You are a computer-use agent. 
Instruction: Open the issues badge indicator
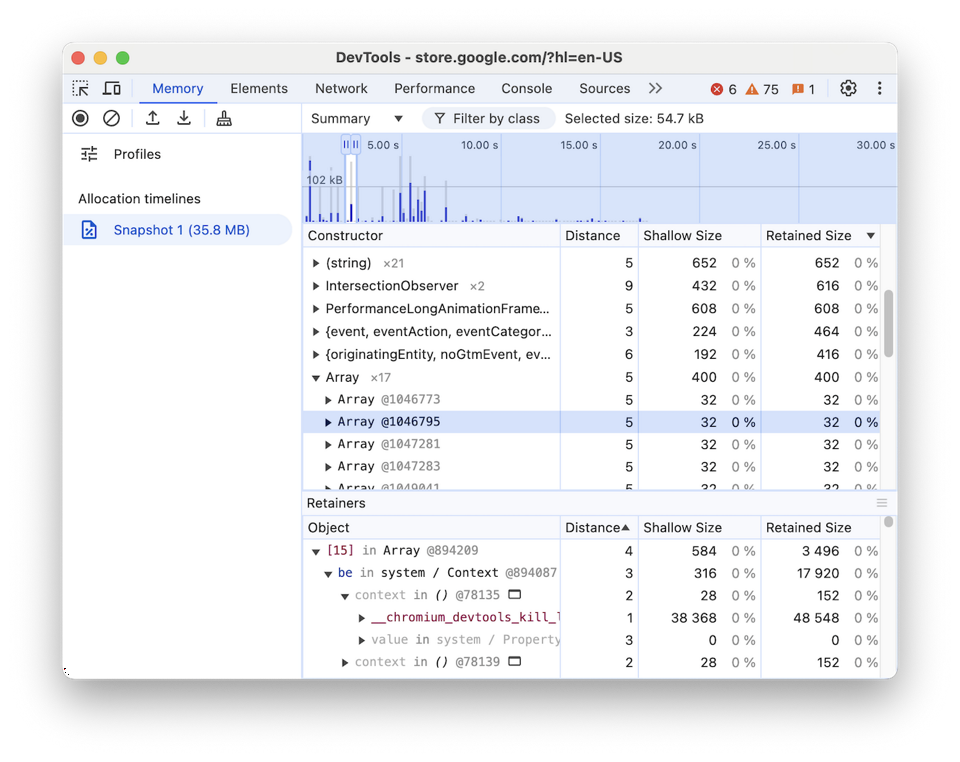click(x=800, y=88)
